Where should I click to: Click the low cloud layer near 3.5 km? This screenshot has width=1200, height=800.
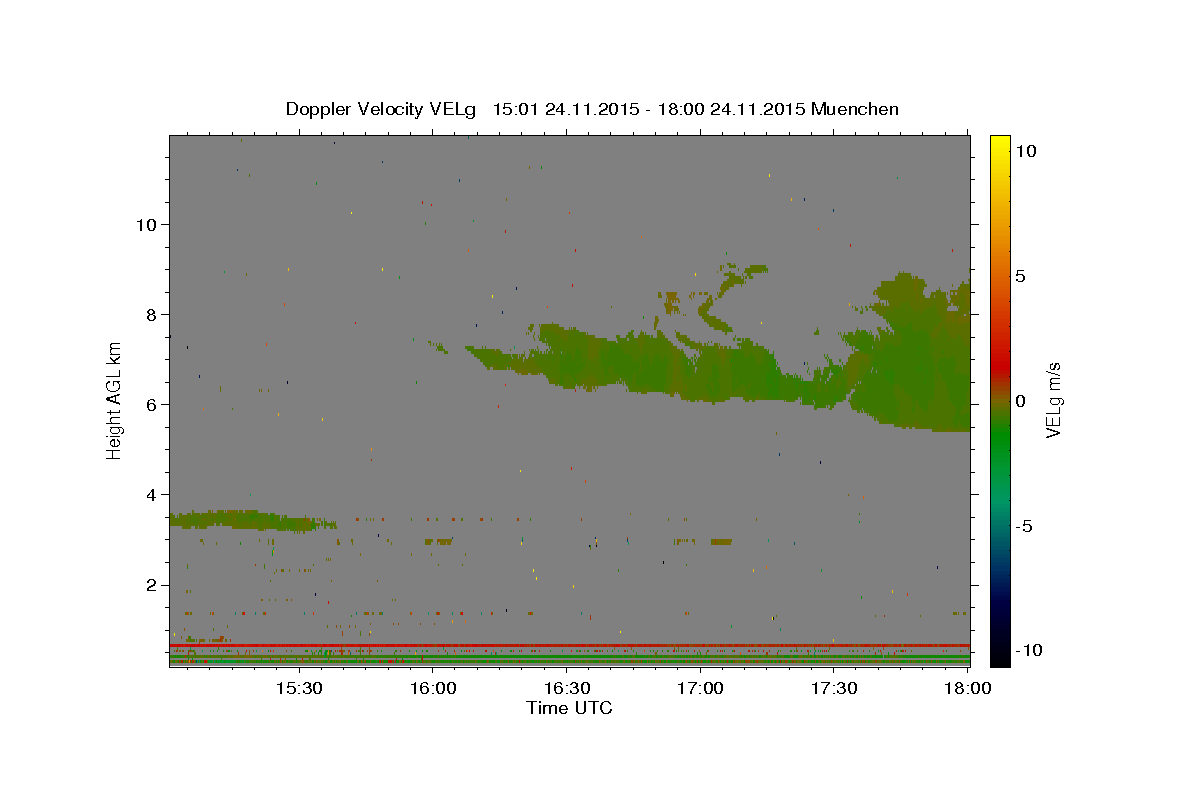250,520
